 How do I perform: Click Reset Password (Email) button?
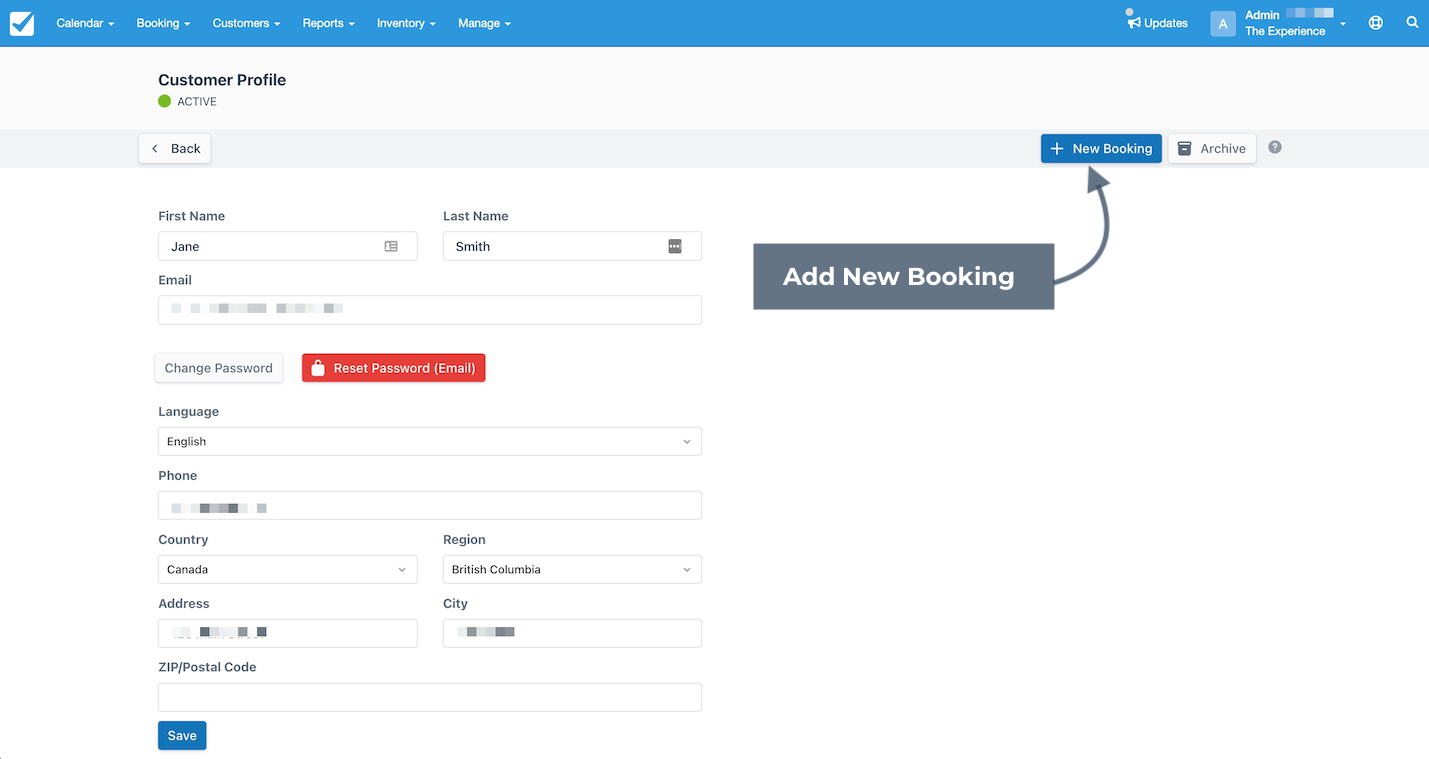coord(393,368)
